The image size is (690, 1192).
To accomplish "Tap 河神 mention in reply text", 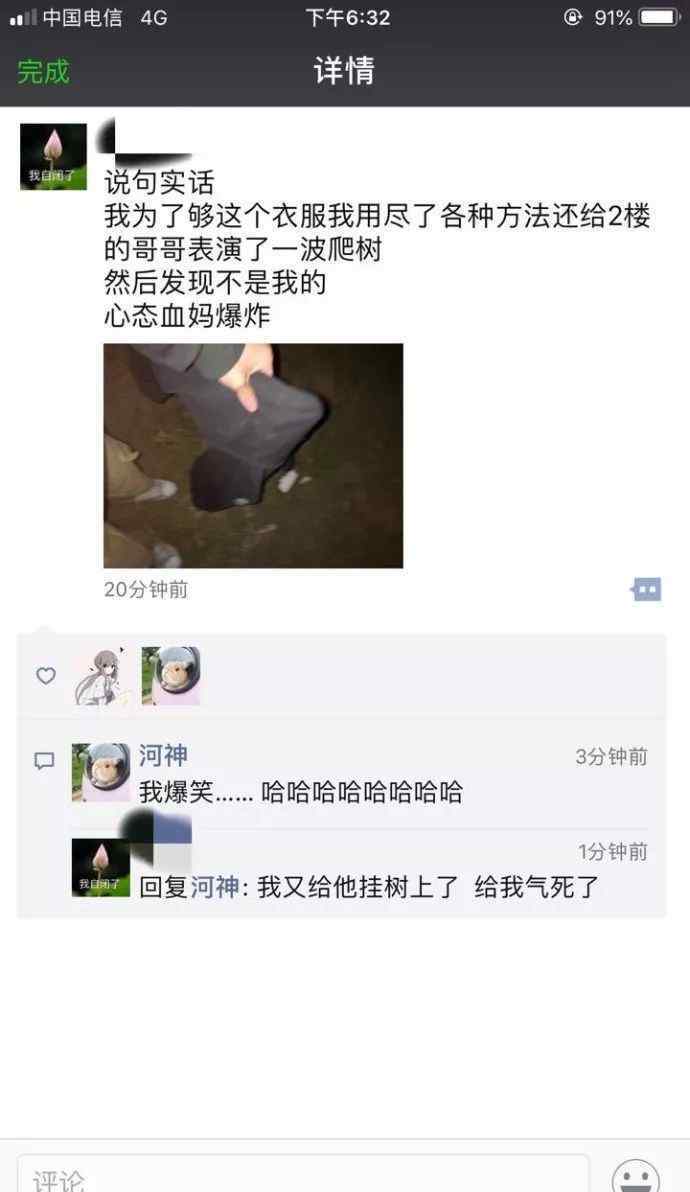I will (x=214, y=887).
